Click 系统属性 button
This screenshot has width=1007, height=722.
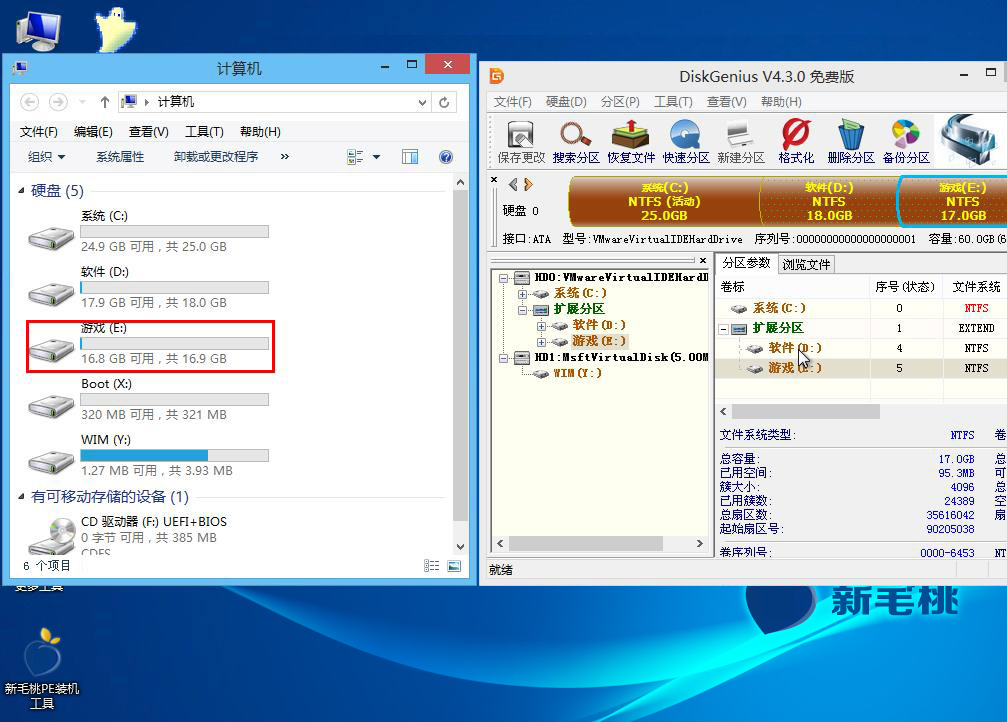click(120, 157)
